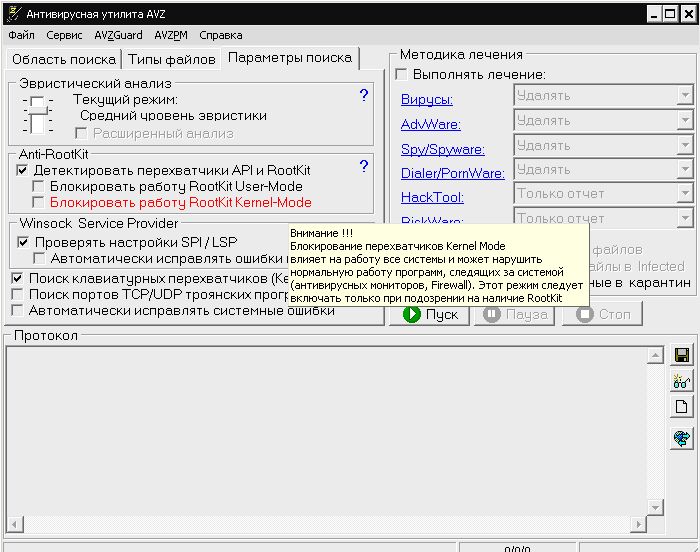This screenshot has width=700, height=552.
Task: Maximize the AVZ window
Action: pyautogui.click(x=670, y=14)
